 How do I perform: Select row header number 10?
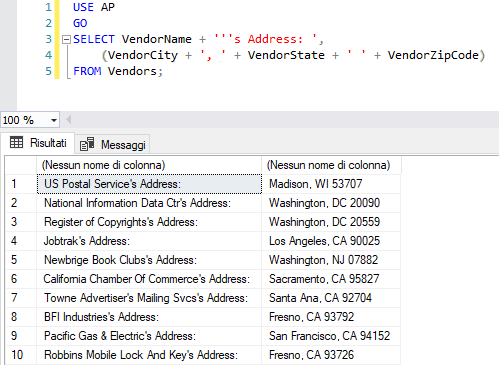(21, 355)
